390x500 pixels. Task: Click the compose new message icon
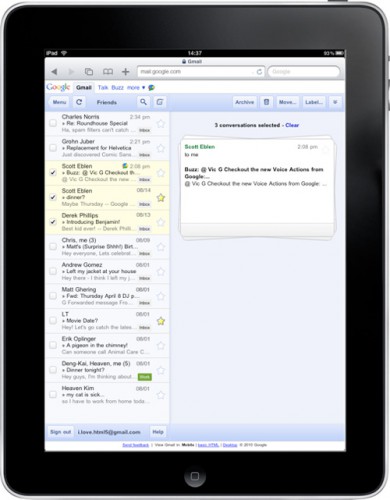pos(160,102)
